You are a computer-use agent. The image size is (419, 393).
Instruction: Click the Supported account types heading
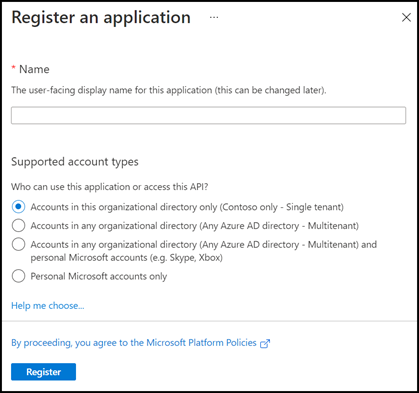(75, 162)
